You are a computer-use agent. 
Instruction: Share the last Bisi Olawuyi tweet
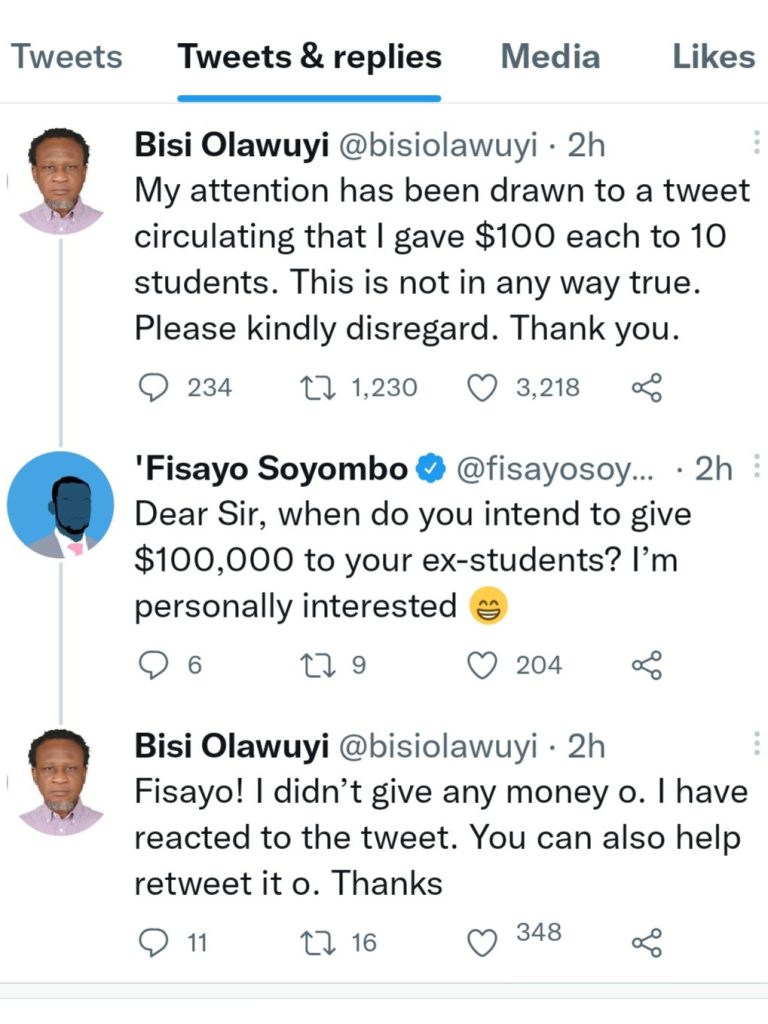coord(647,941)
